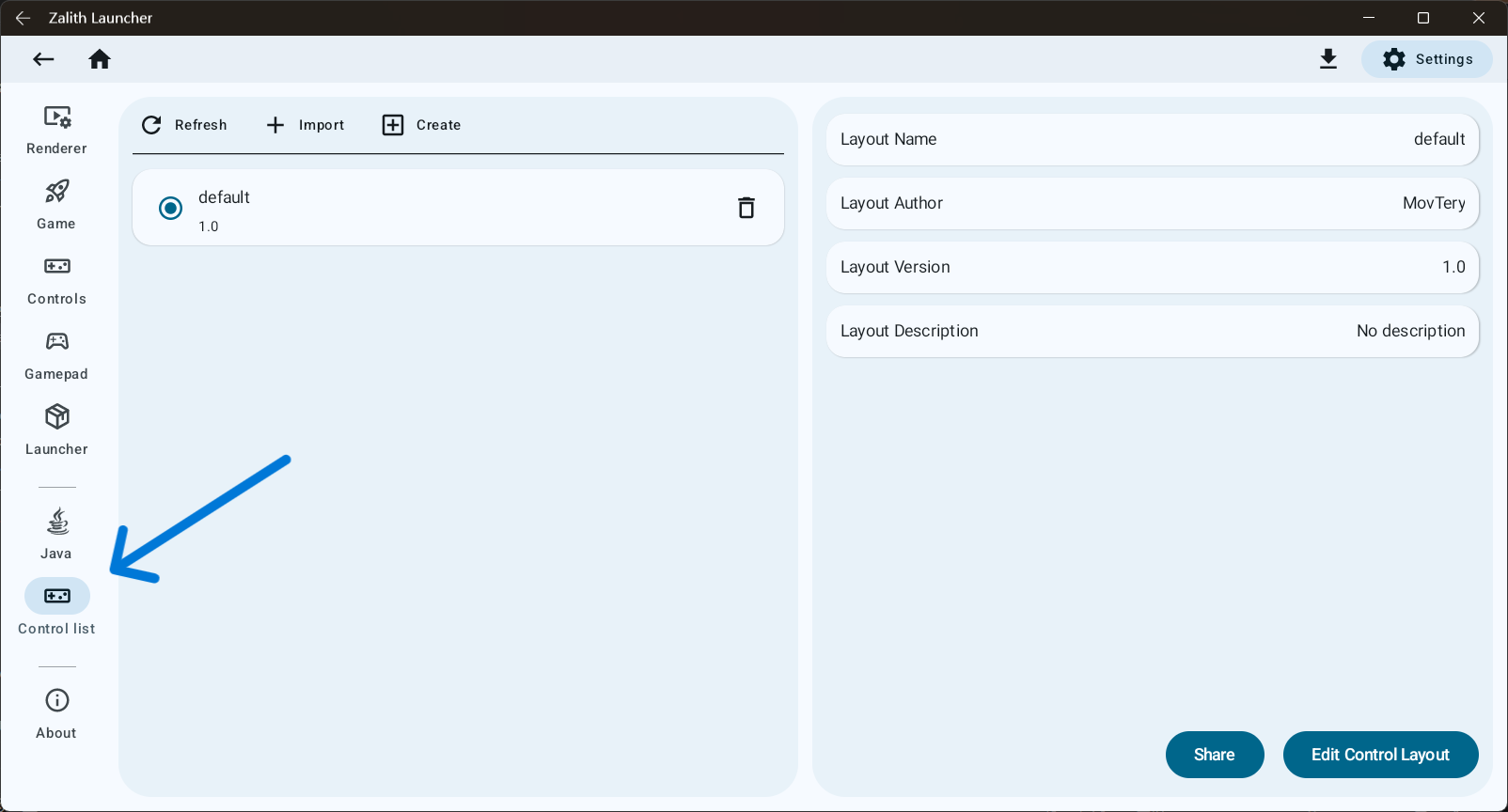Minimize the Zalith Launcher window

click(x=1369, y=18)
